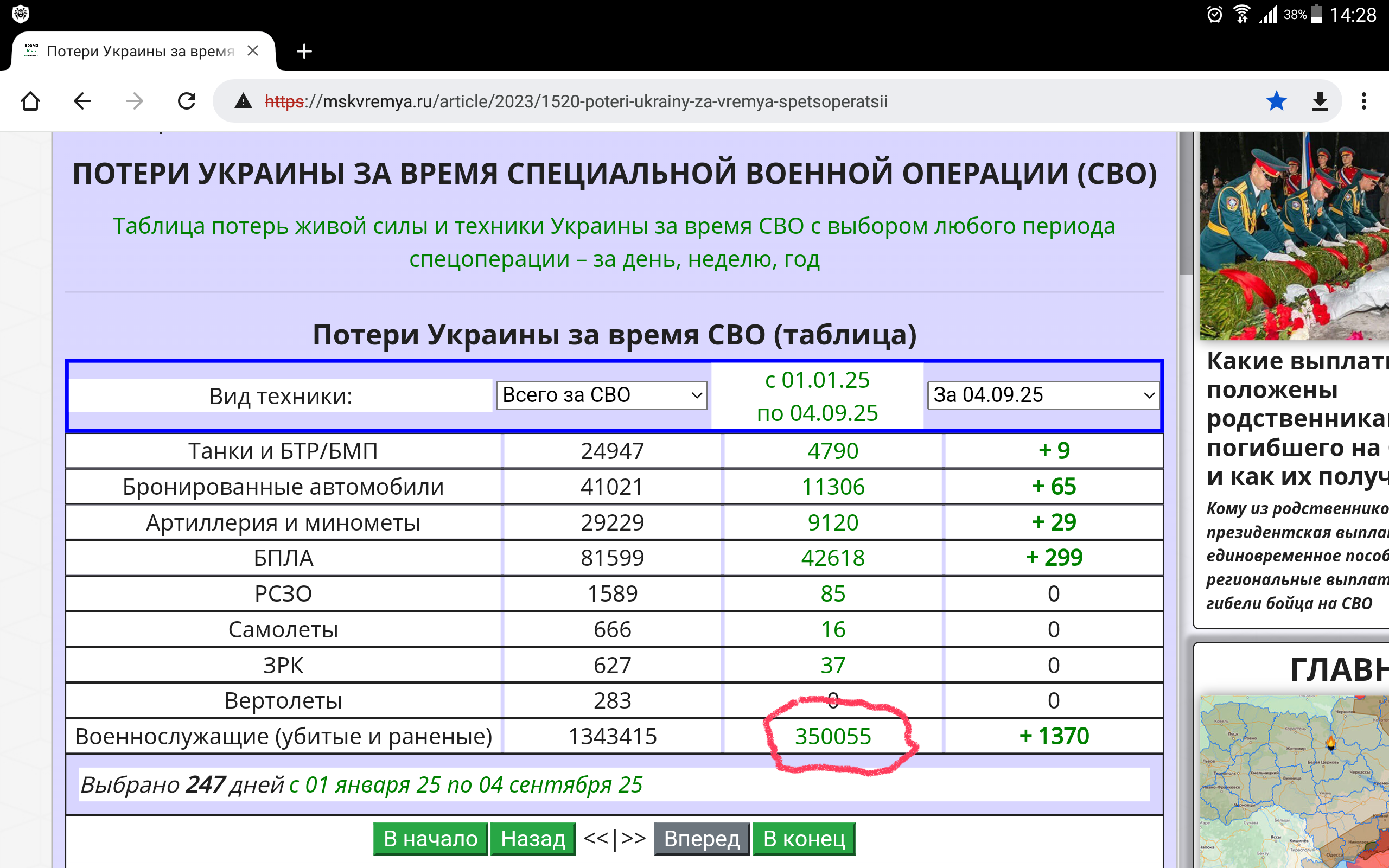1389x868 pixels.
Task: Go back using the back arrow
Action: pos(82,101)
